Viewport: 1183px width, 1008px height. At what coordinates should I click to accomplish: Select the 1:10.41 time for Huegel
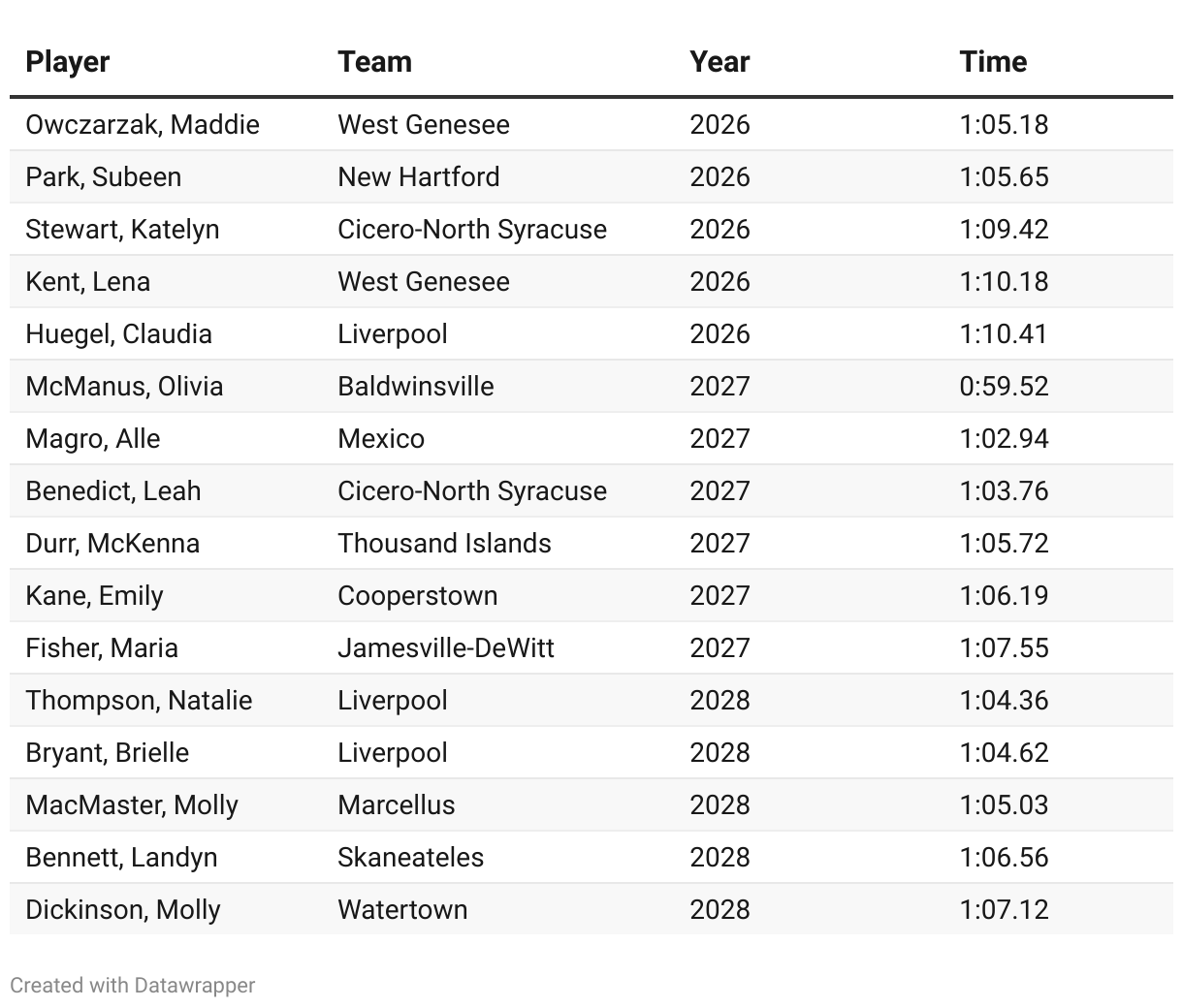(x=1004, y=334)
